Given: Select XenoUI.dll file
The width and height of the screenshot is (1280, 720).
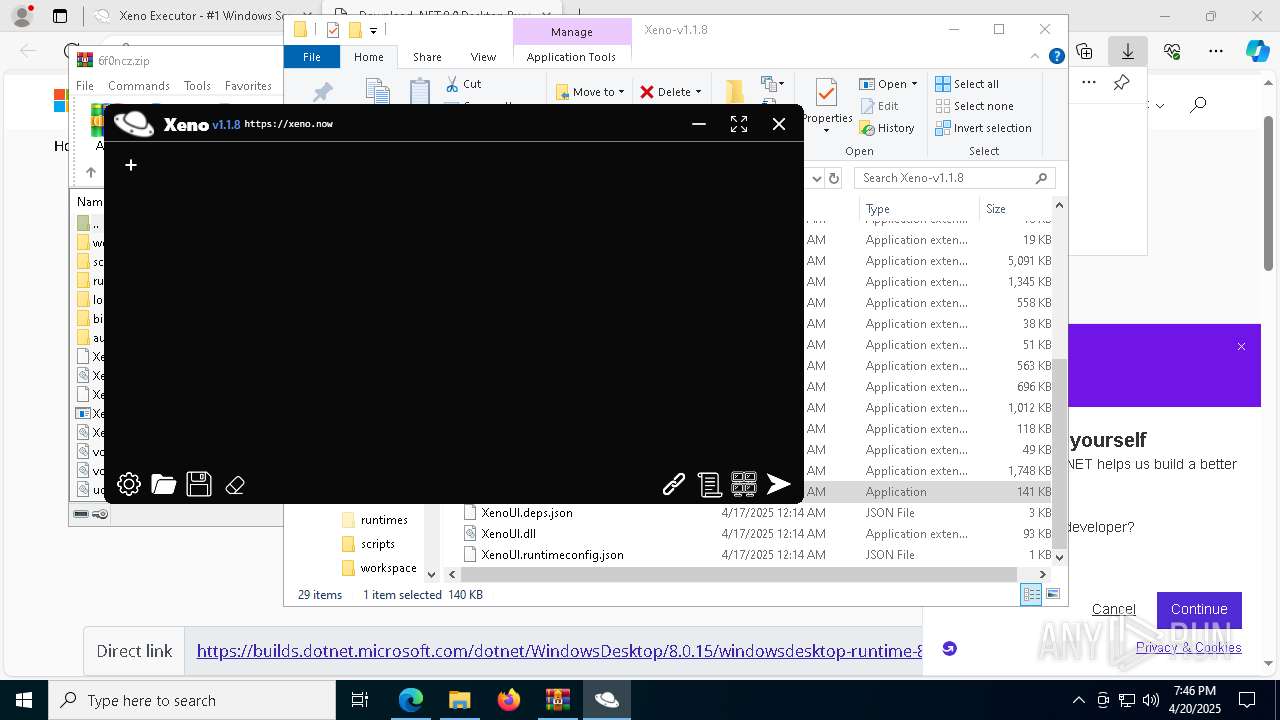Looking at the screenshot, I should pyautogui.click(x=508, y=534).
